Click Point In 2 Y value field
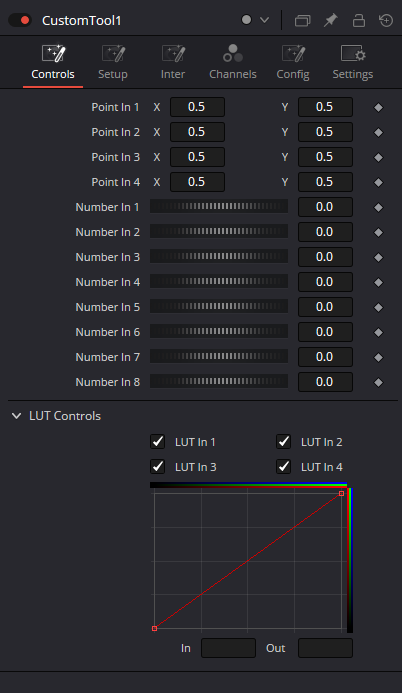 (326, 132)
